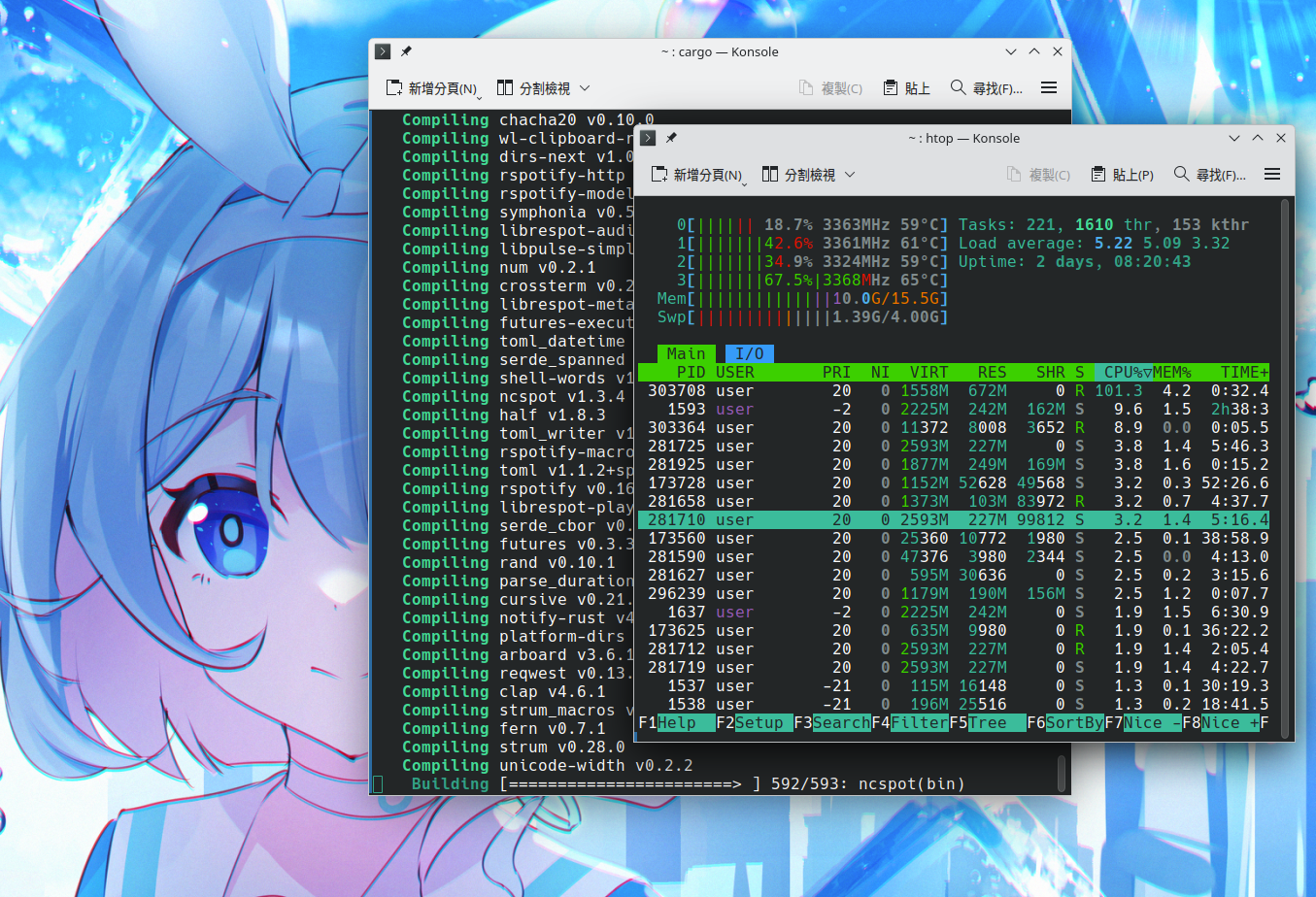Click F4 Filter in the htop function bar
1316x897 pixels.
point(909,722)
